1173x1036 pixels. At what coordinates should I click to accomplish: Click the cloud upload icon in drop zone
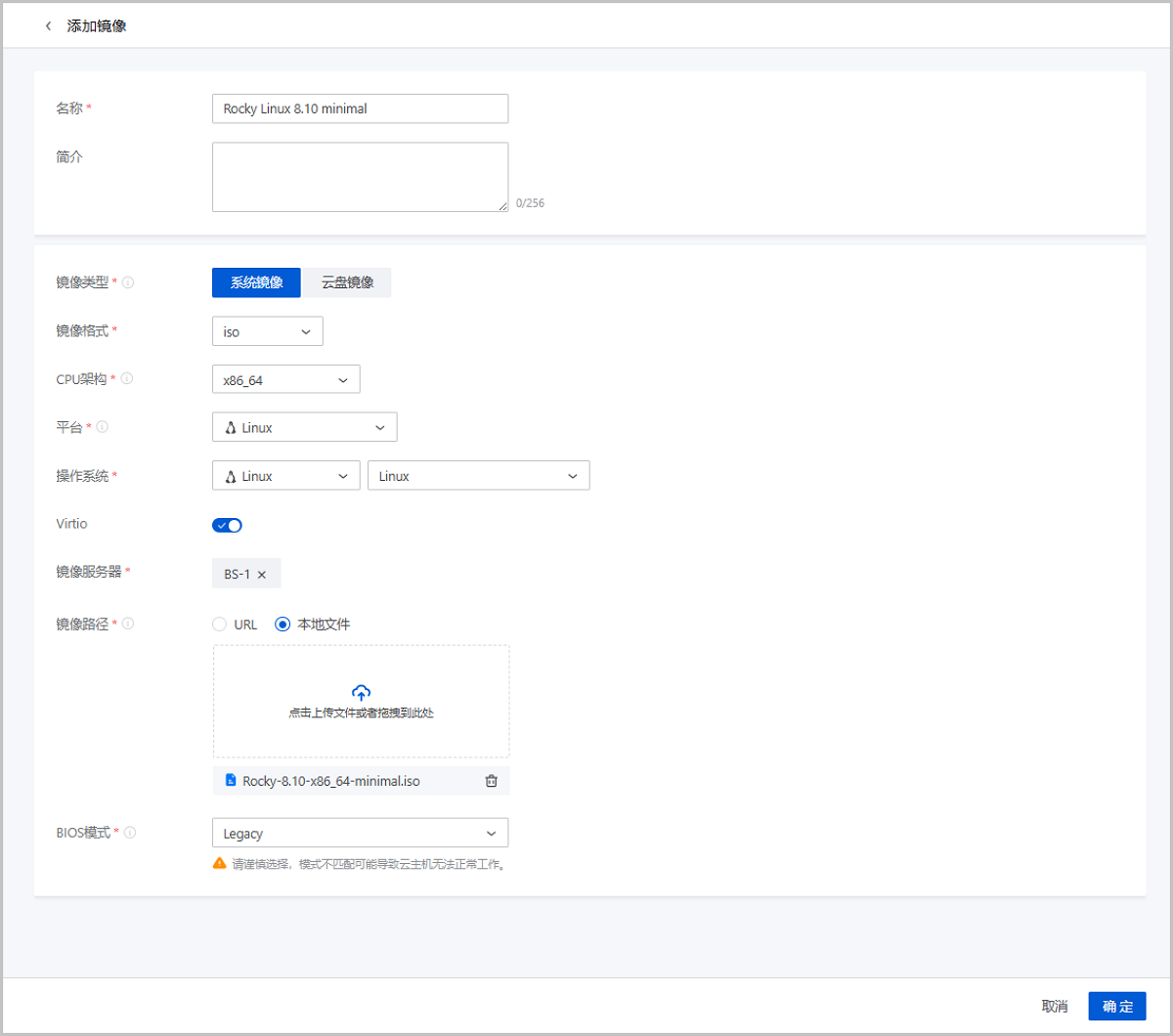tap(361, 693)
